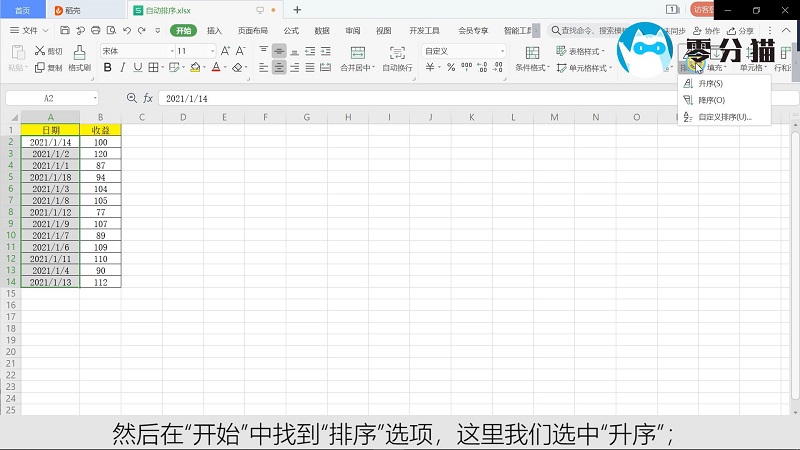Screen dimensions: 800x450
Task: Toggle Bold formatting
Action: pyautogui.click(x=107, y=68)
